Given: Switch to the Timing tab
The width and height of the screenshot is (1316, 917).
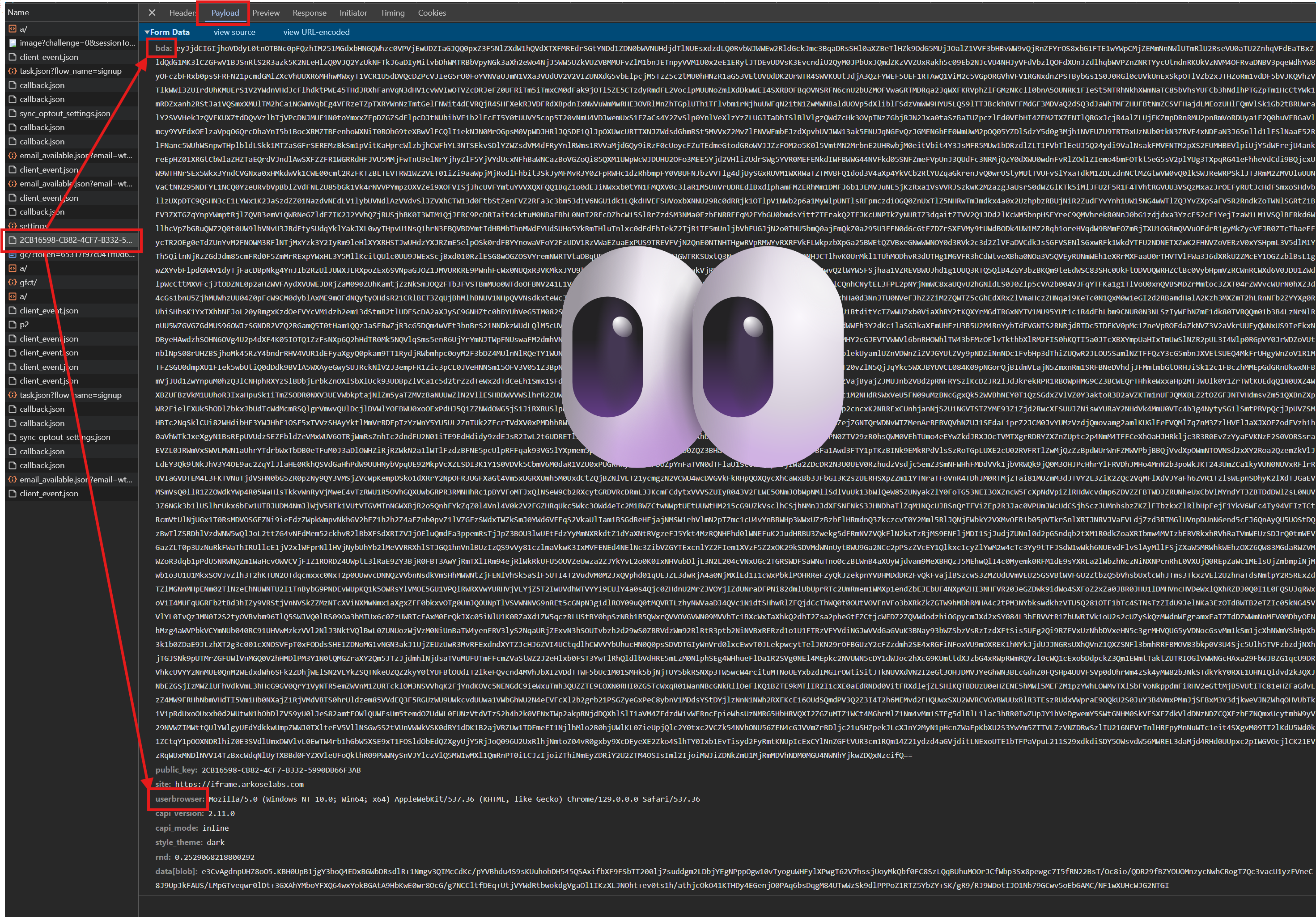Looking at the screenshot, I should 392,13.
